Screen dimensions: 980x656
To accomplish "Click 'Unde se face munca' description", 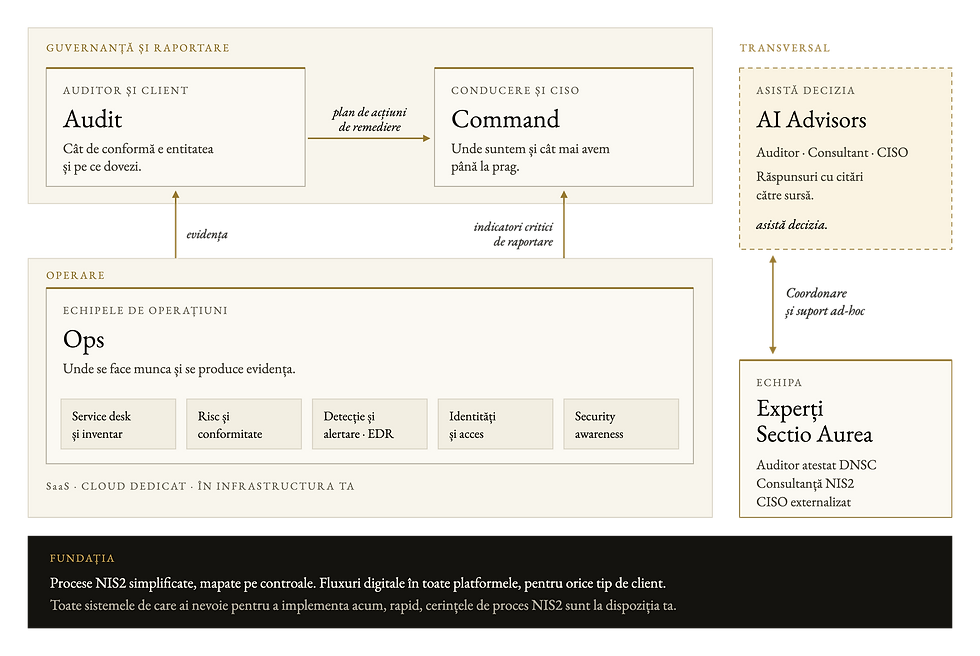I will 179,369.
